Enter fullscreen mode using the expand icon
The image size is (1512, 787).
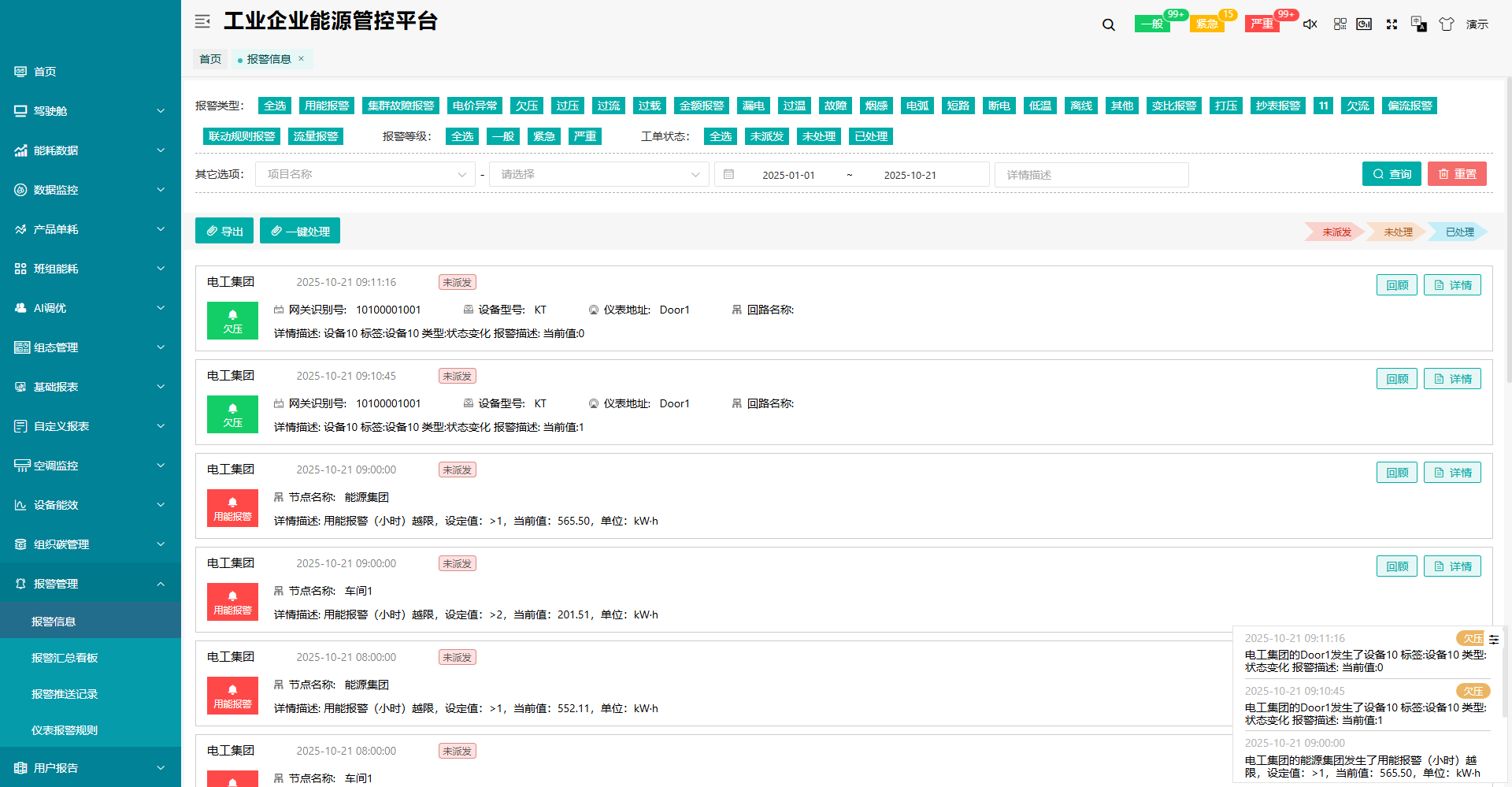(x=1392, y=24)
